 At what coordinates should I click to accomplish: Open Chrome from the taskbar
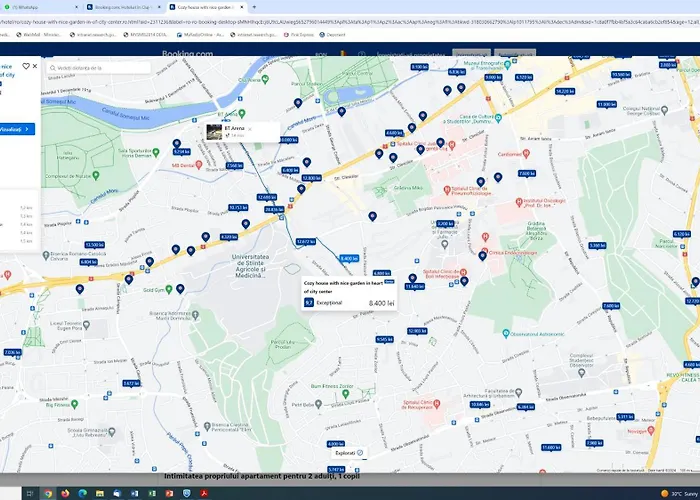click(49, 493)
